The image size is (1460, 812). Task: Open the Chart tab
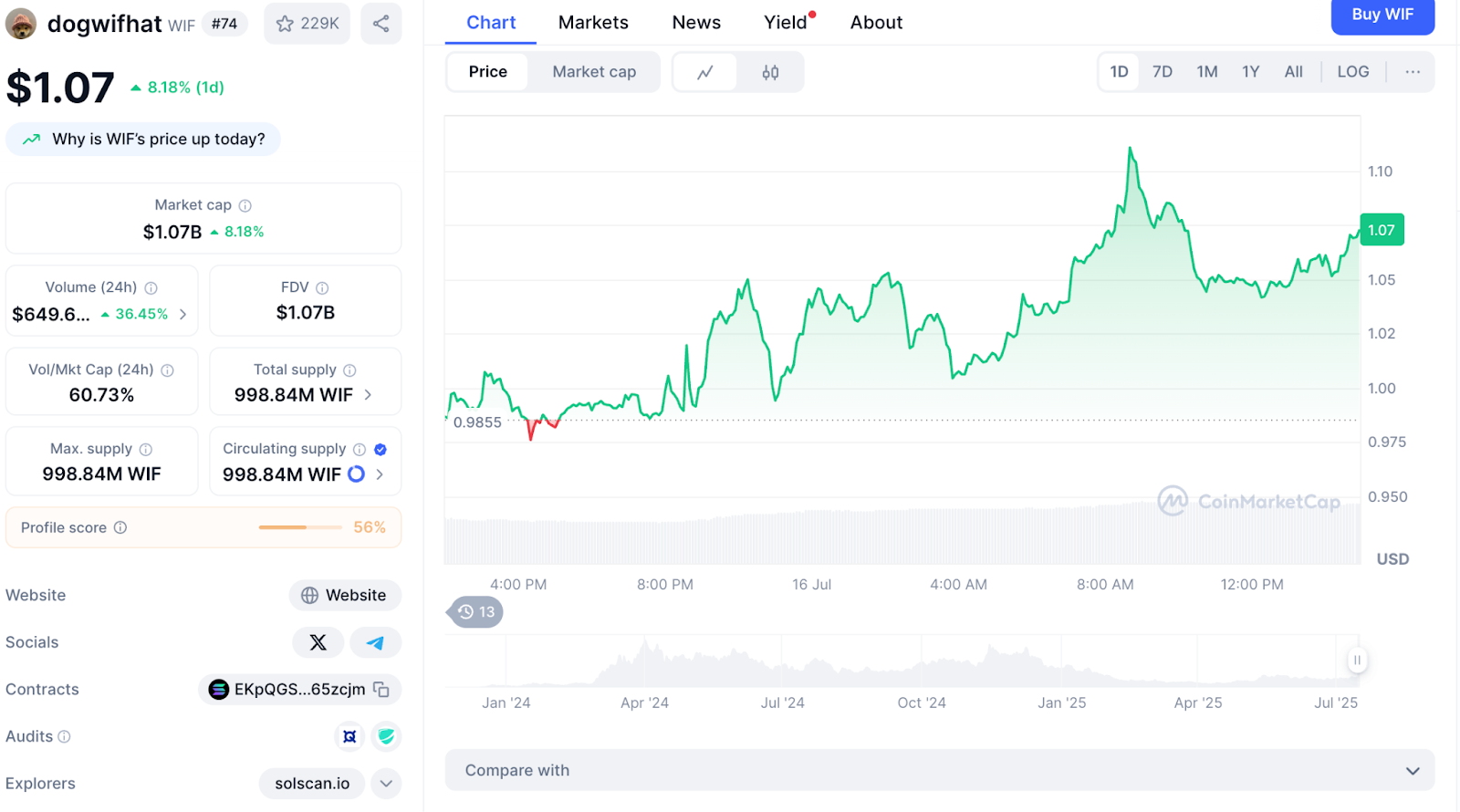[x=491, y=23]
